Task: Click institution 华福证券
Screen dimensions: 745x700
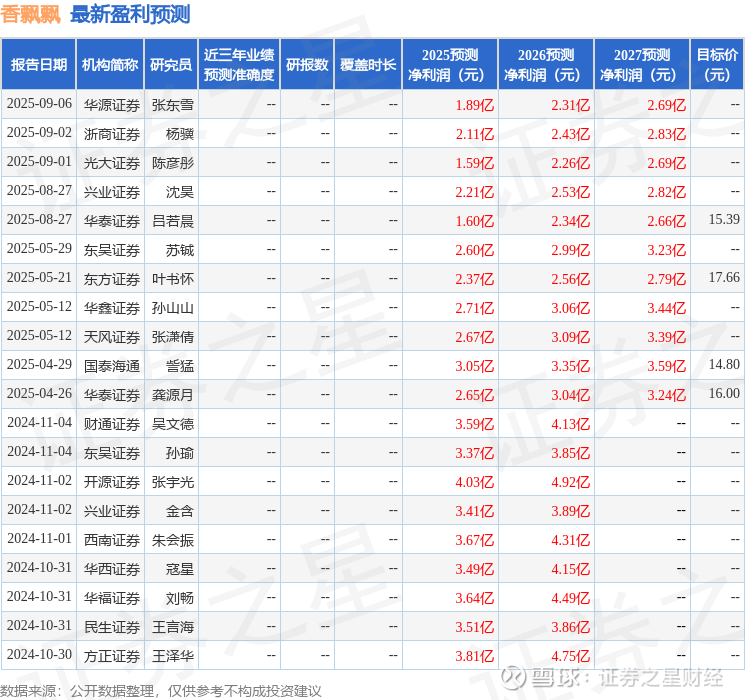Action: point(112,598)
